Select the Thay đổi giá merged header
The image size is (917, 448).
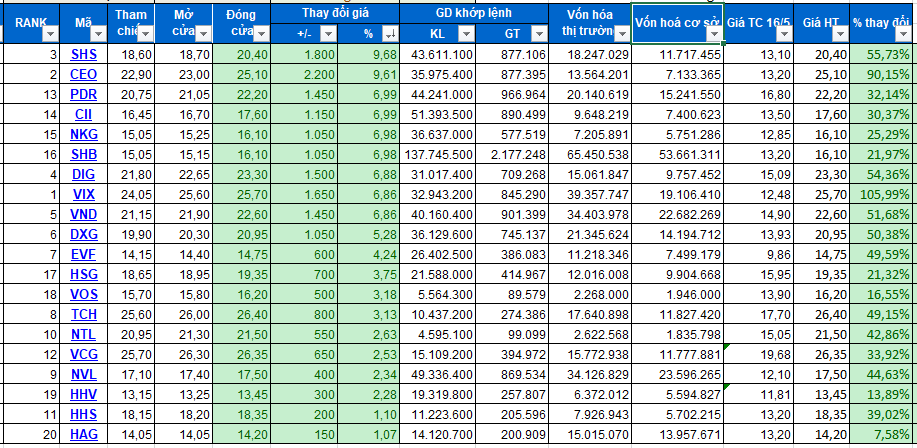point(335,13)
